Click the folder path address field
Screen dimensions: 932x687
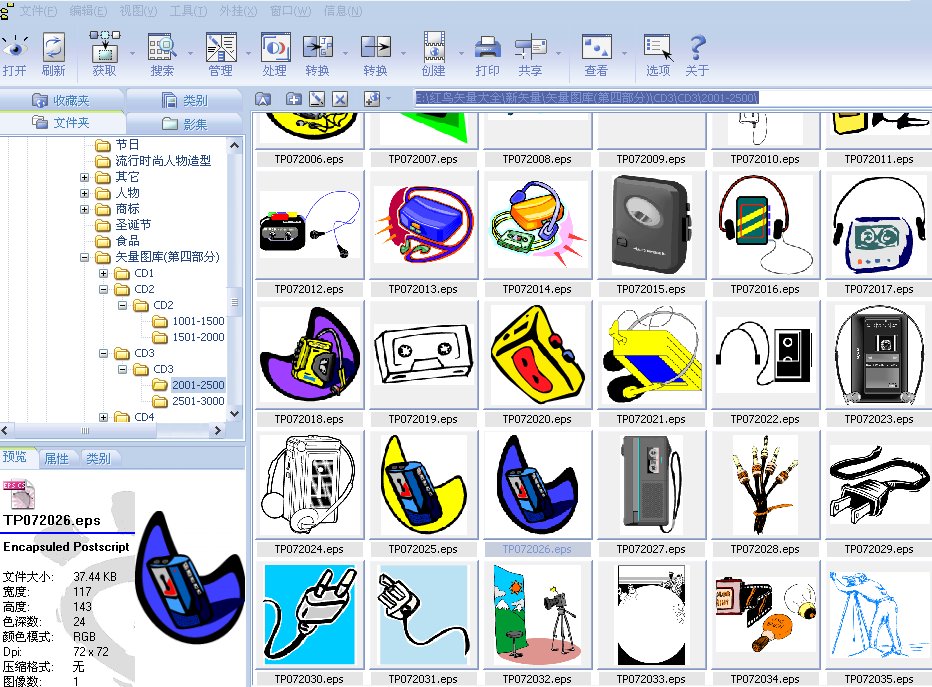tap(673, 98)
